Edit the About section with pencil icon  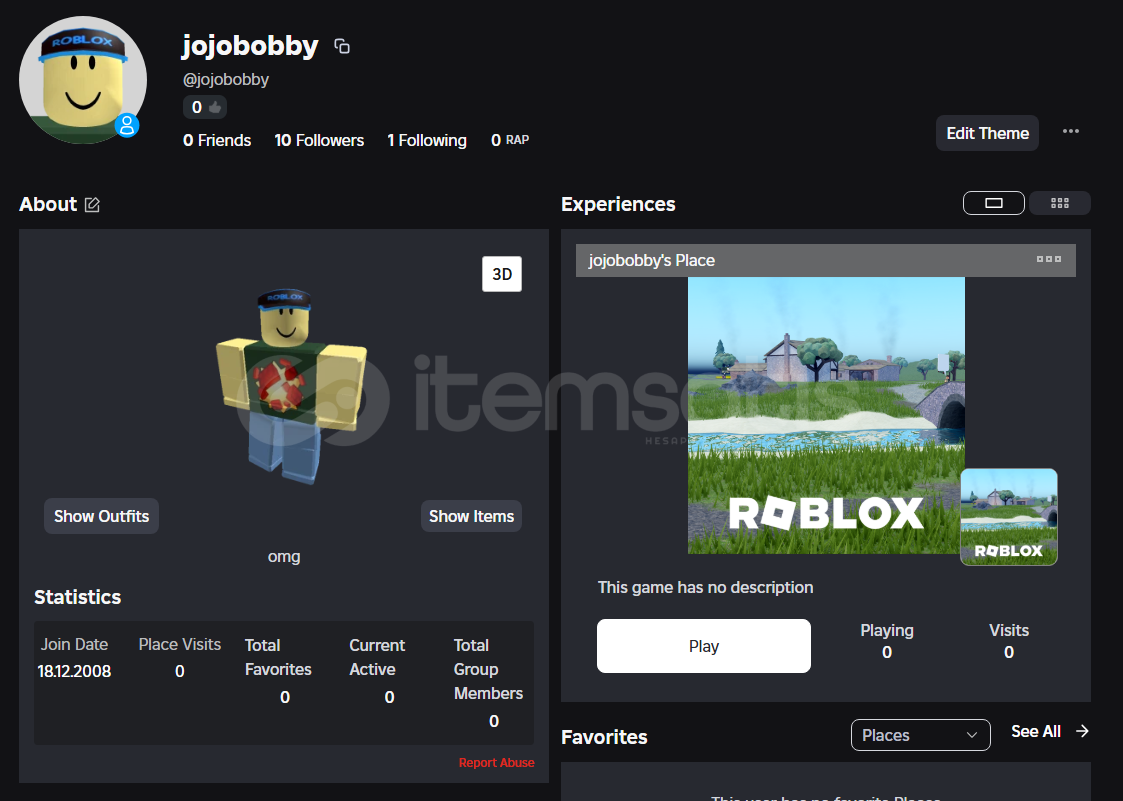point(92,205)
